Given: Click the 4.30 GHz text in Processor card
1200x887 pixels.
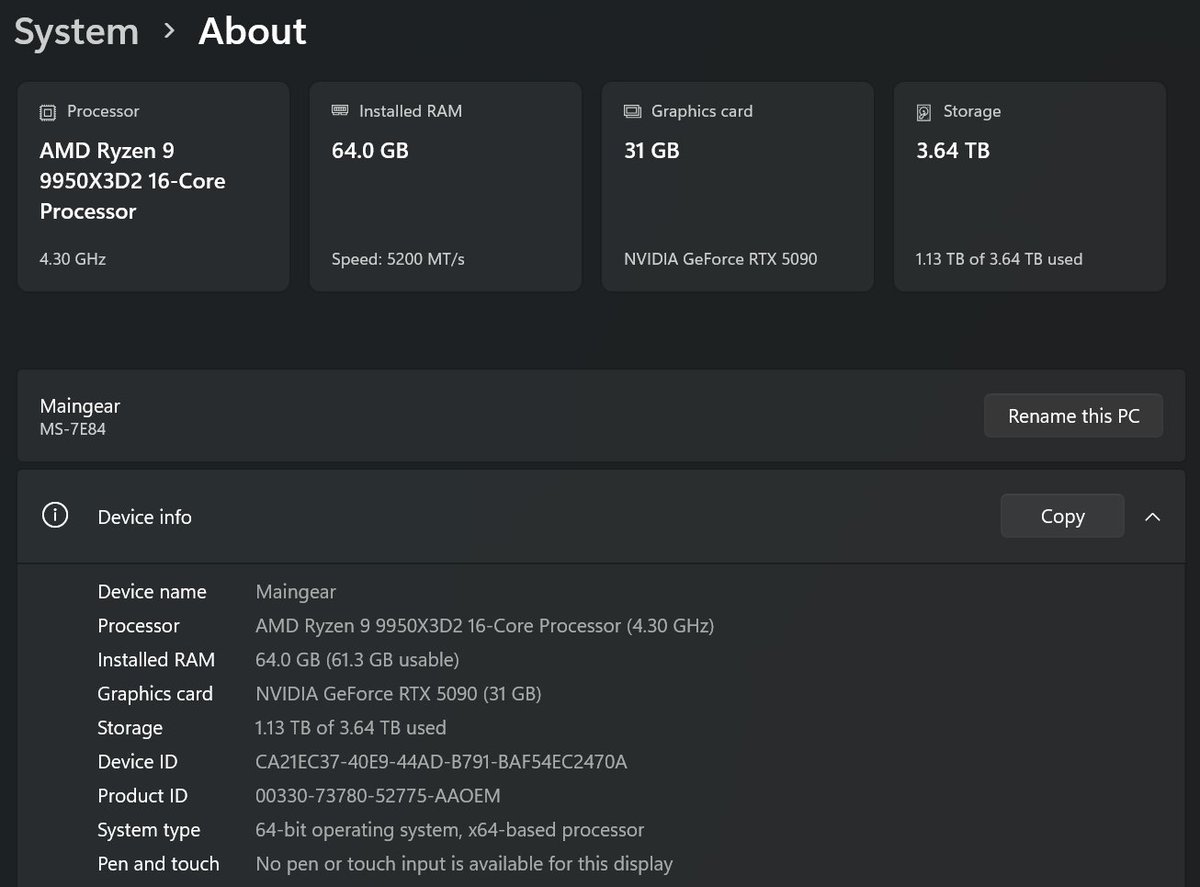Looking at the screenshot, I should pos(73,259).
